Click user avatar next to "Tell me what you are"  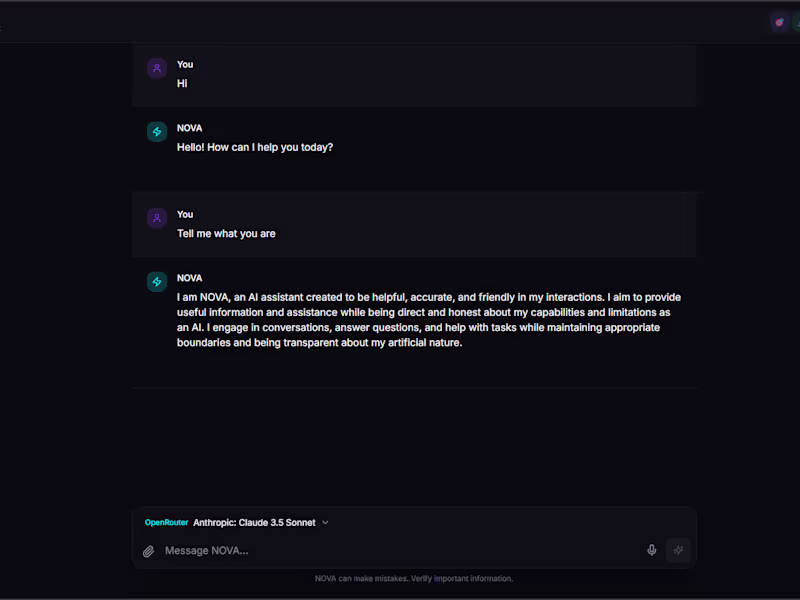tap(157, 218)
